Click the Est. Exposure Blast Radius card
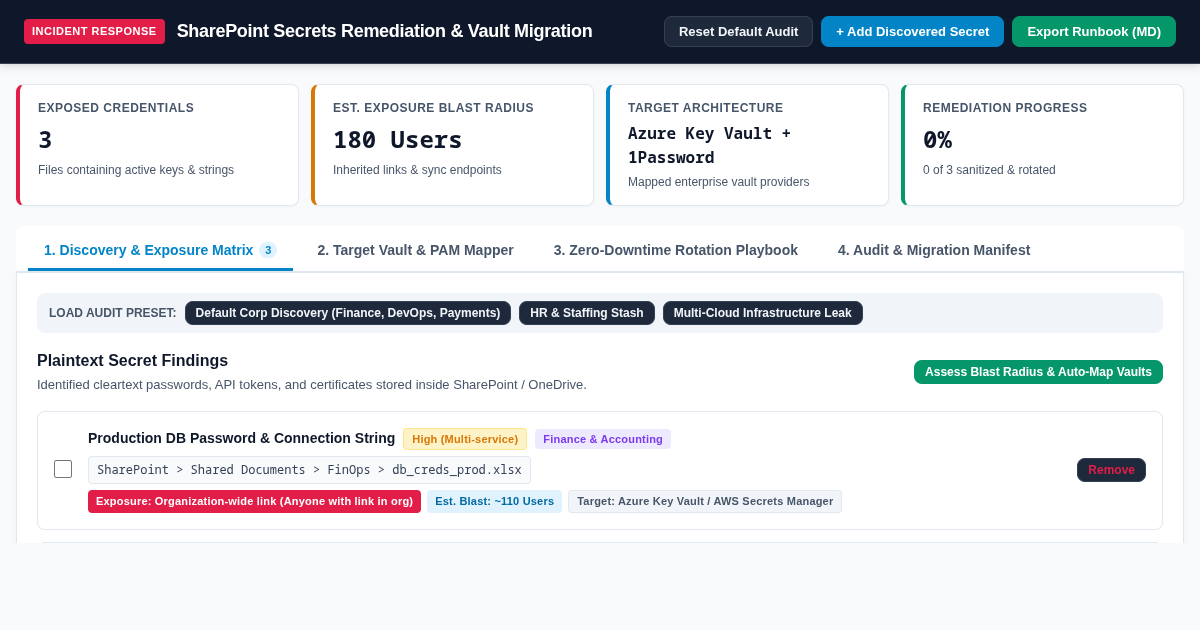Viewport: 1200px width, 630px height. tap(452, 145)
